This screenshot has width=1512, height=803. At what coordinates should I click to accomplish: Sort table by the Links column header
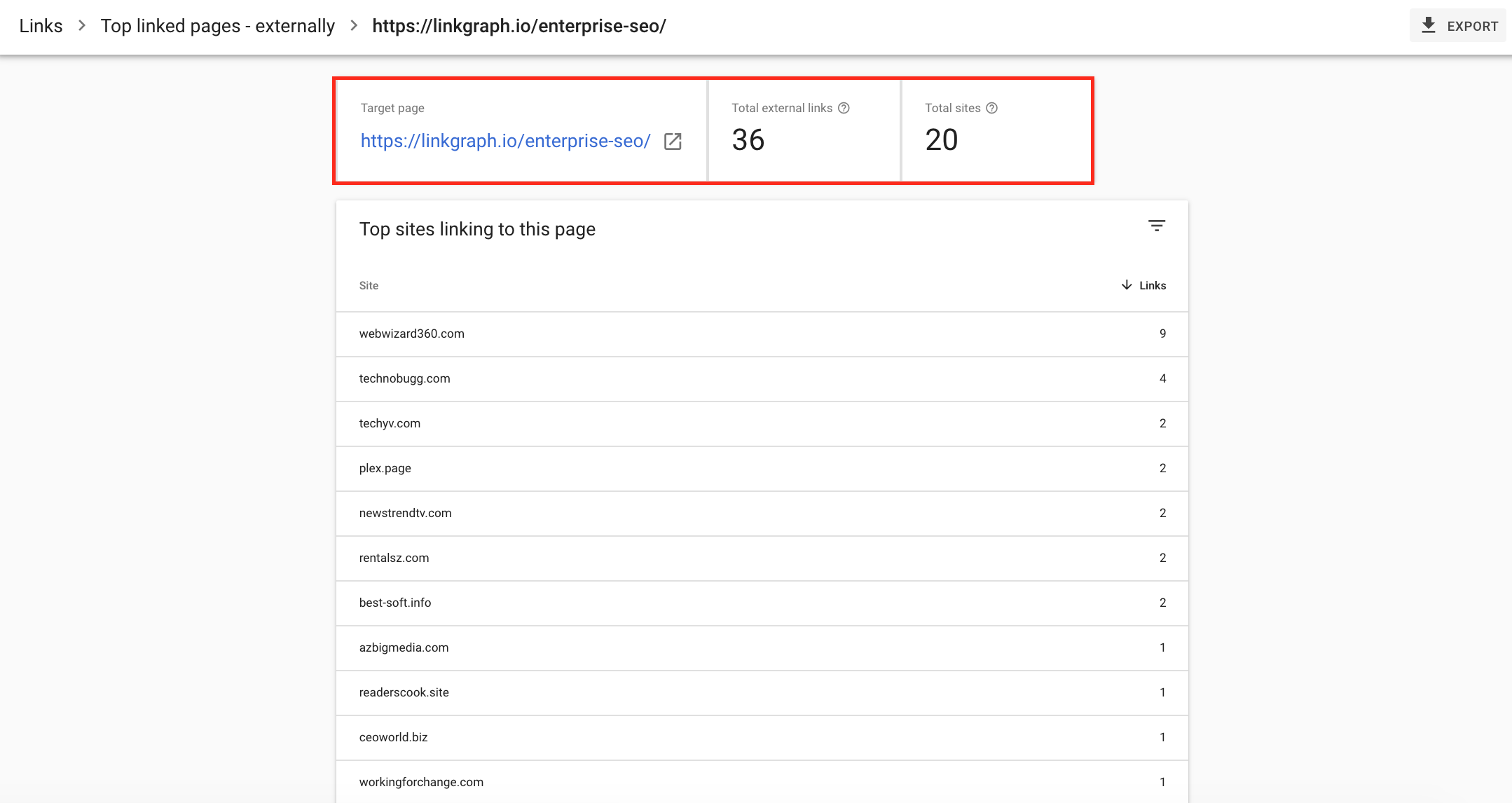[1152, 285]
